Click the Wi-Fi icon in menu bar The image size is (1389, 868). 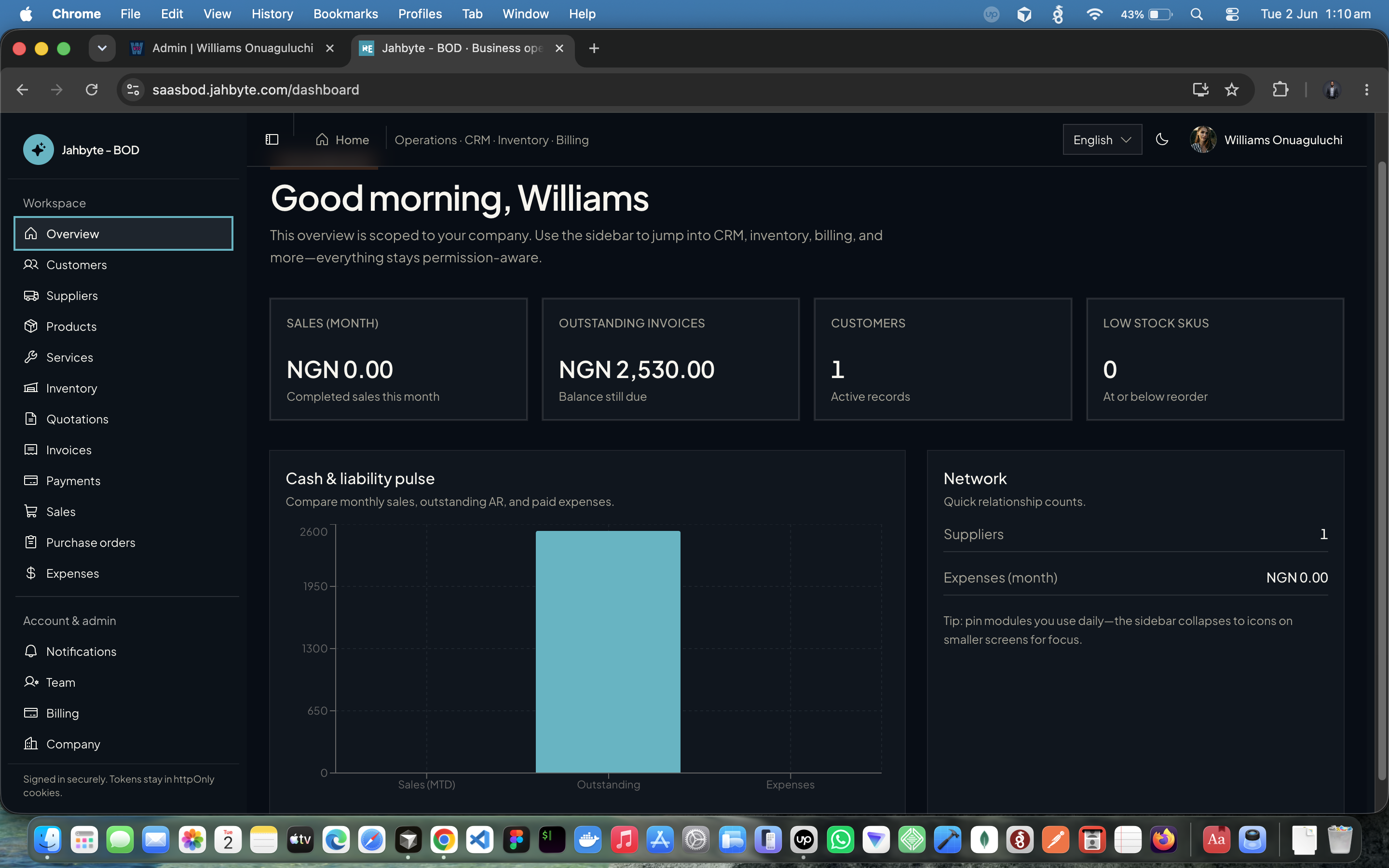[1094, 14]
